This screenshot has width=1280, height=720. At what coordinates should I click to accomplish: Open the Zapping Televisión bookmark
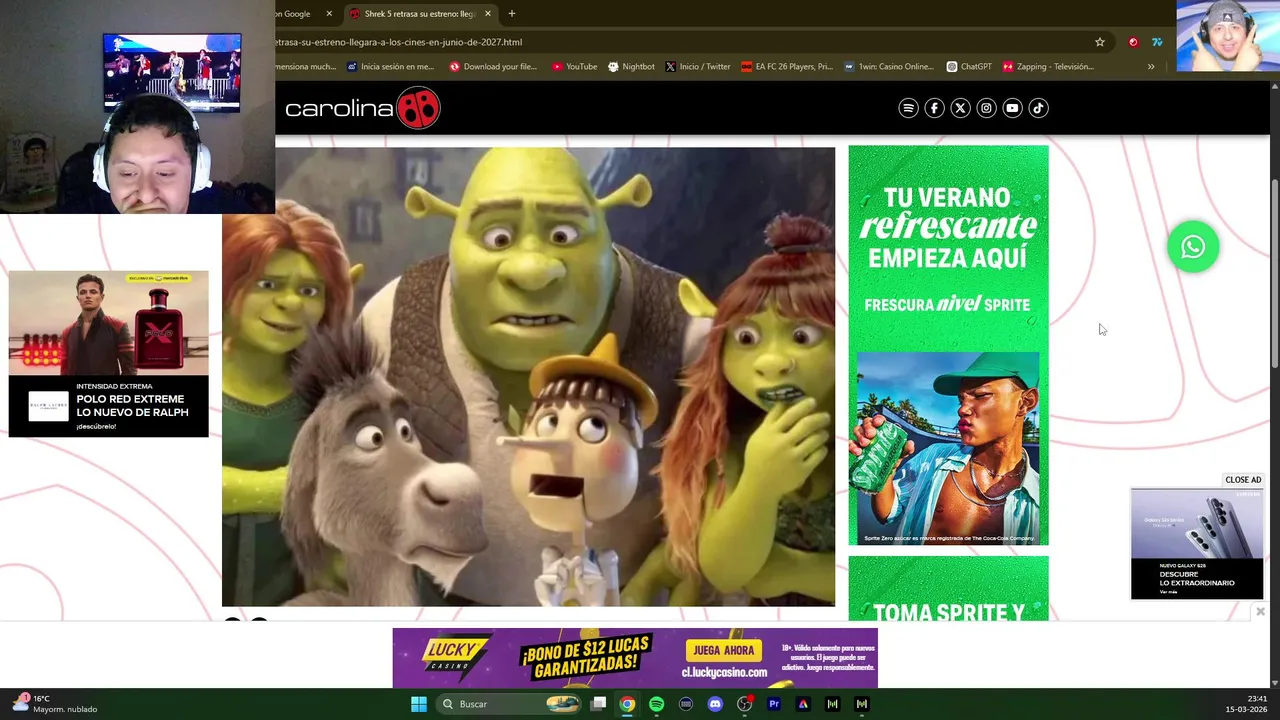pos(1048,67)
